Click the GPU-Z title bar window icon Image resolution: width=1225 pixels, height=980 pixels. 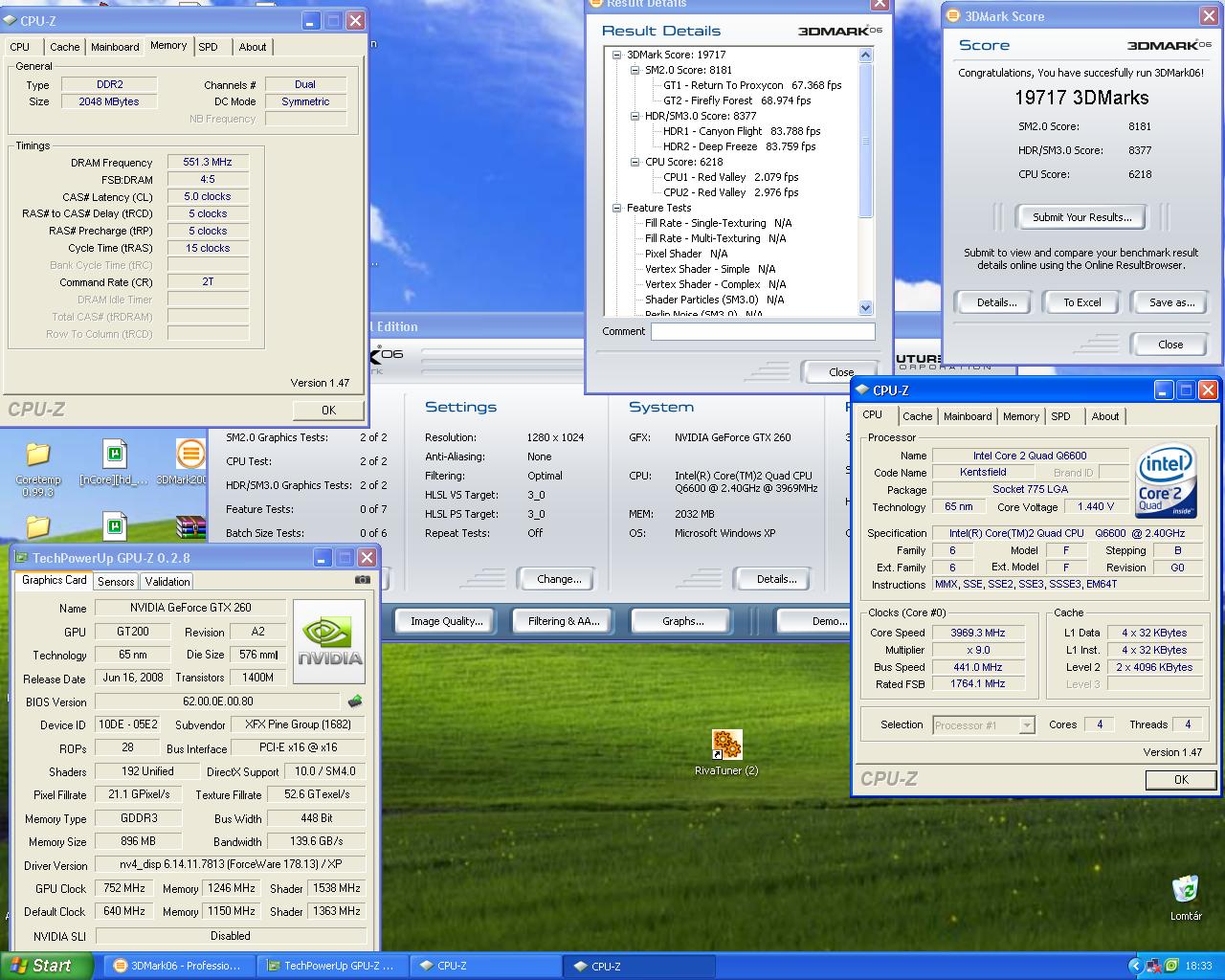click(21, 558)
